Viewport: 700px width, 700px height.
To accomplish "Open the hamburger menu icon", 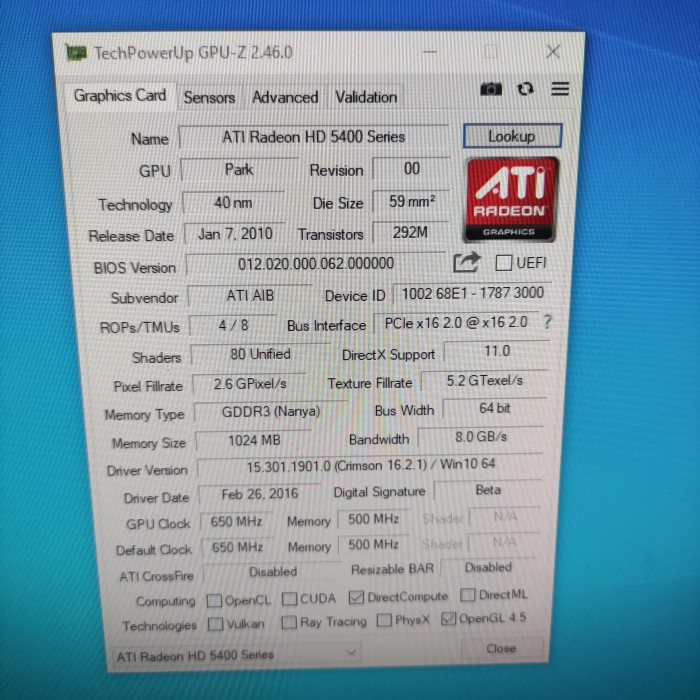I will (560, 89).
